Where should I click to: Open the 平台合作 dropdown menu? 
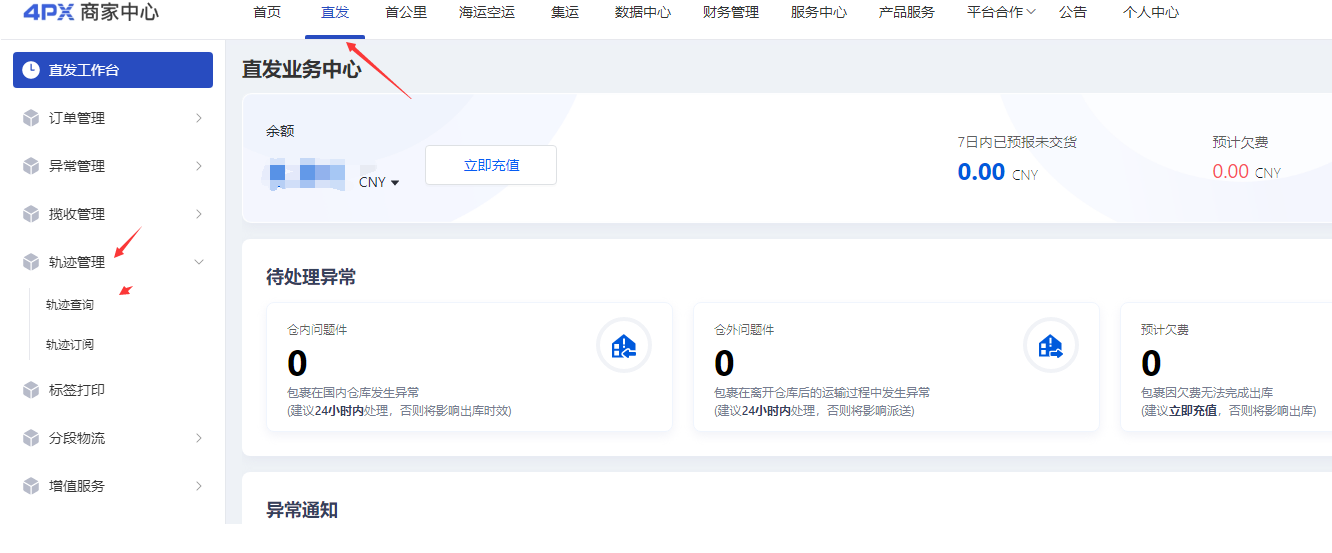tap(1001, 12)
